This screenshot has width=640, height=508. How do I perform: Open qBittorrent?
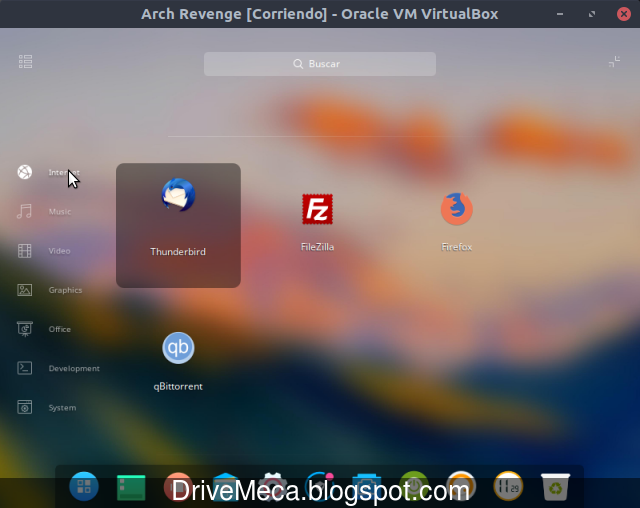(178, 362)
